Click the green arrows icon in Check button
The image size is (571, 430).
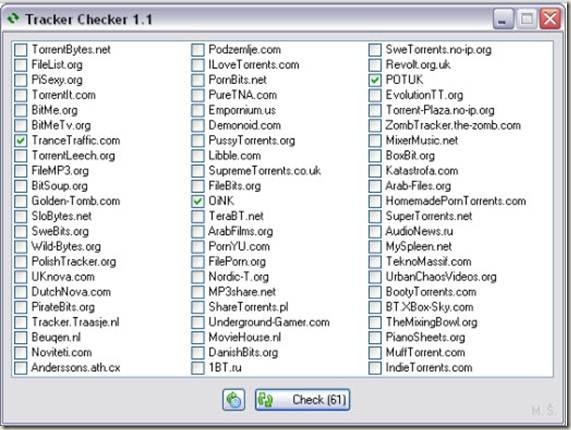265,400
